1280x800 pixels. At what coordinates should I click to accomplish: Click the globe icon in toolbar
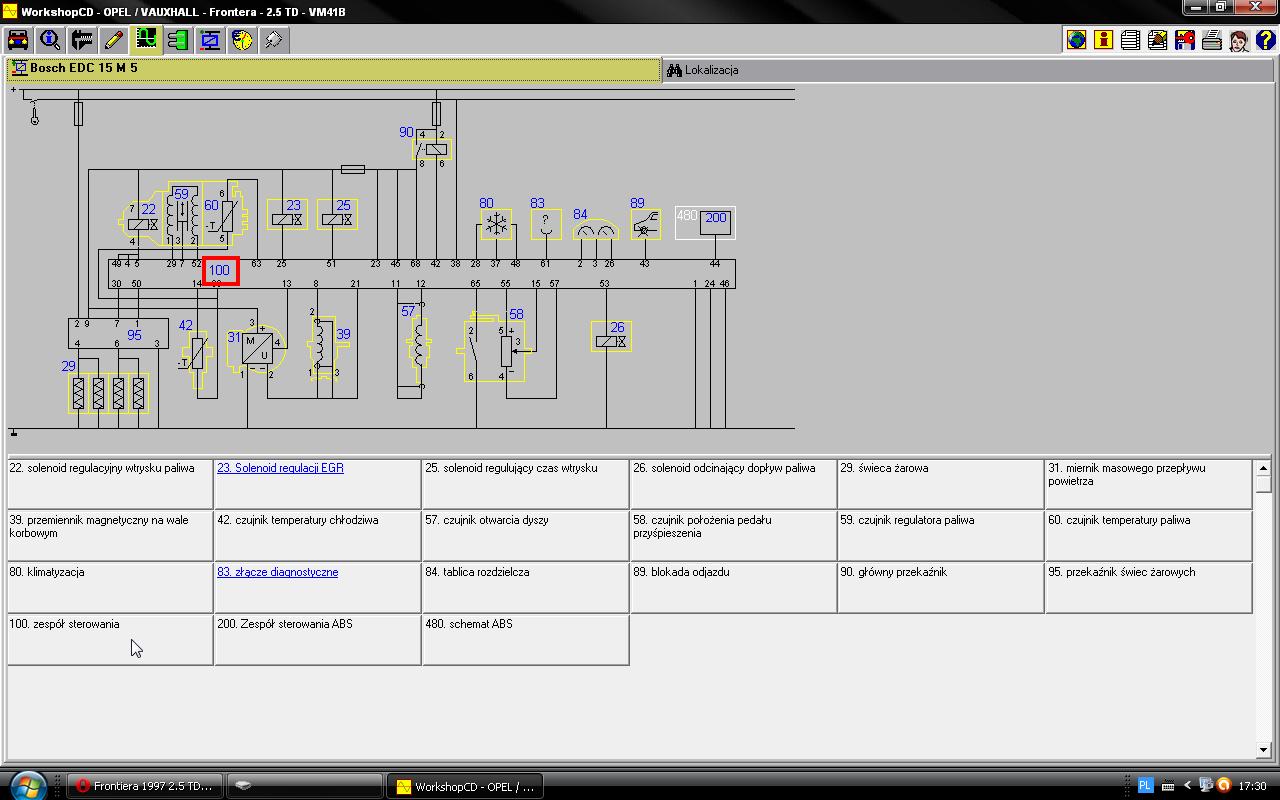click(1077, 40)
